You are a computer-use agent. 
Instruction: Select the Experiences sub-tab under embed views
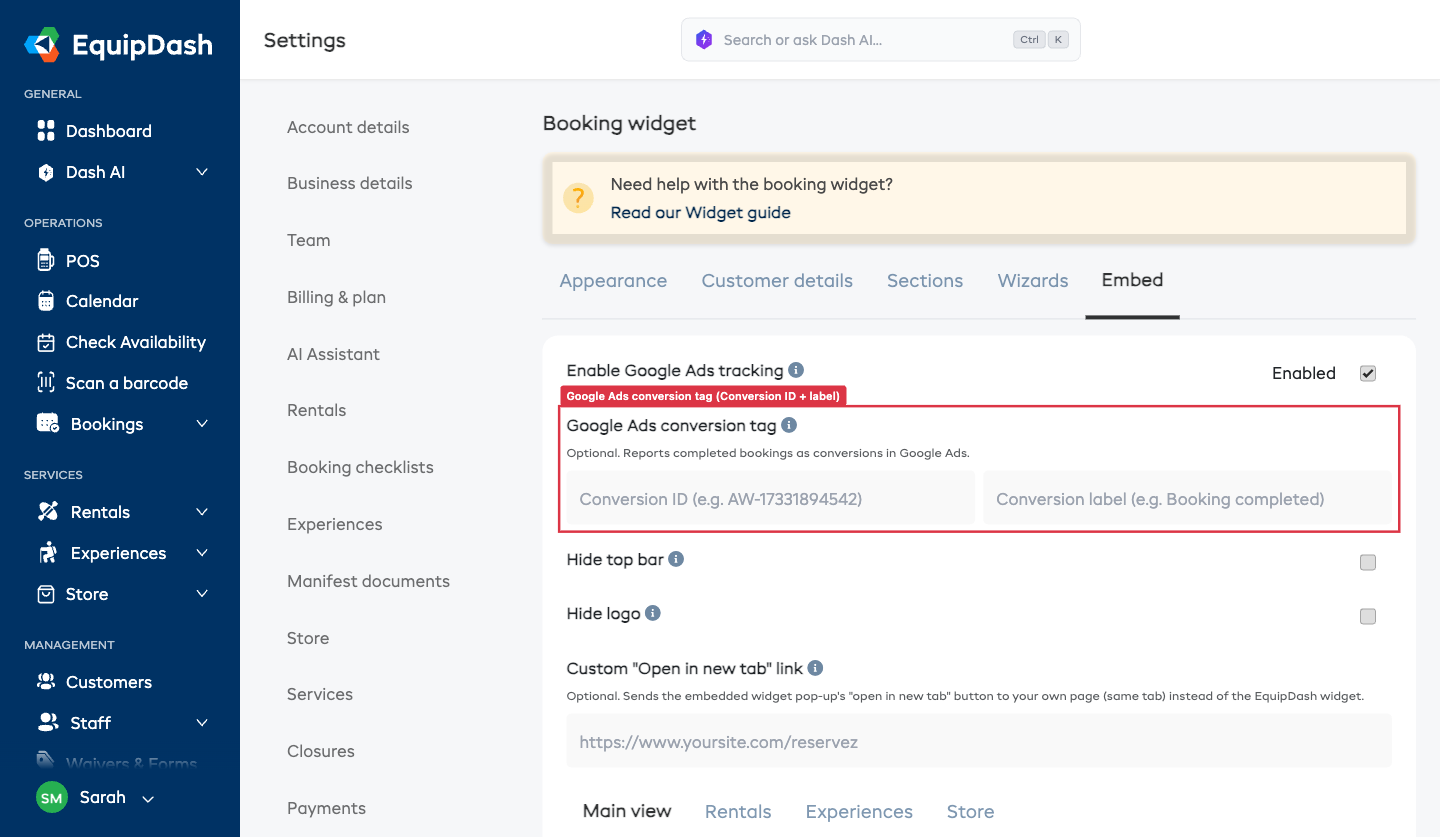pyautogui.click(x=859, y=812)
